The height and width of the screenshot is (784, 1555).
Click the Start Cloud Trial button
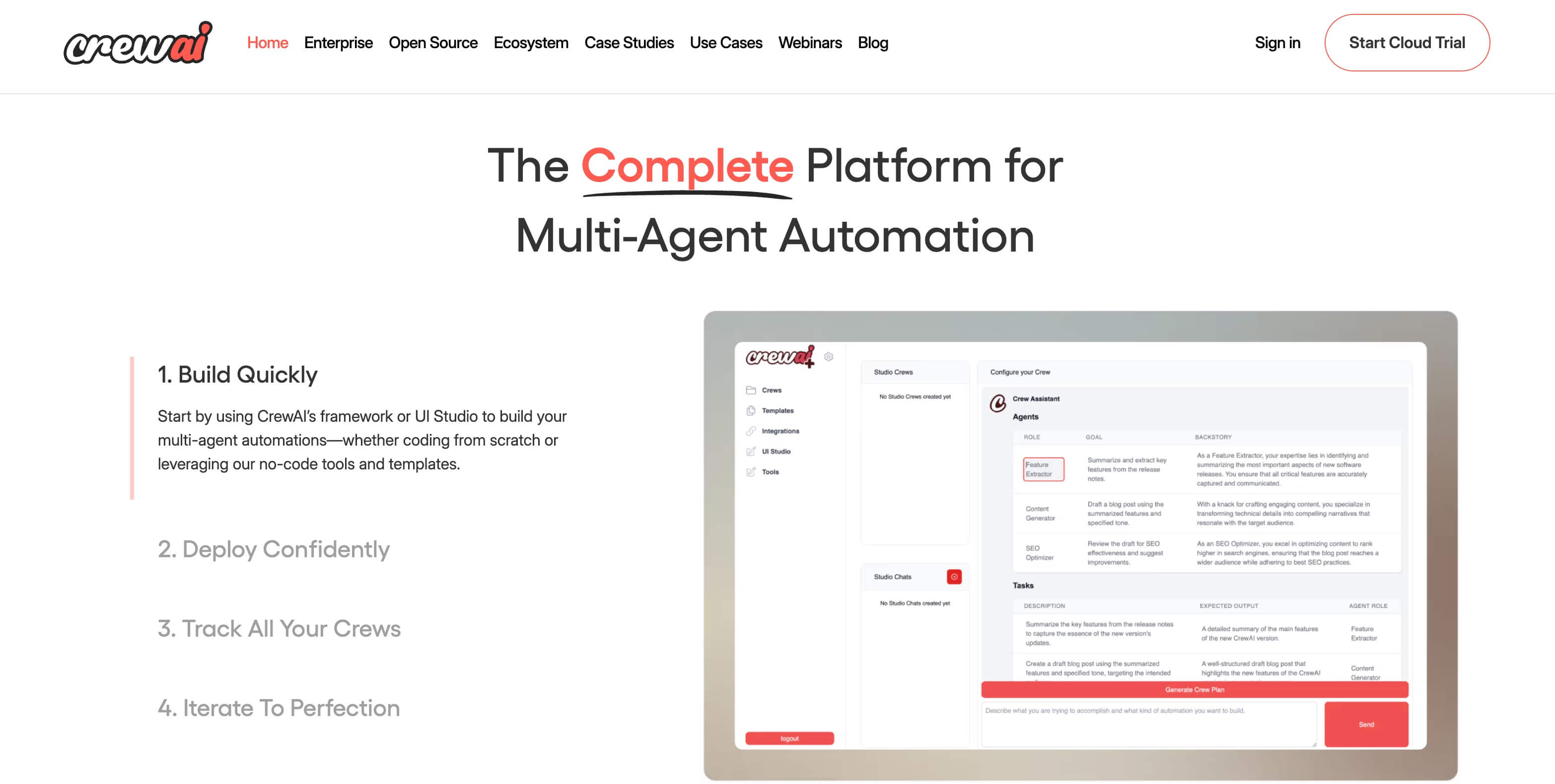[x=1407, y=43]
